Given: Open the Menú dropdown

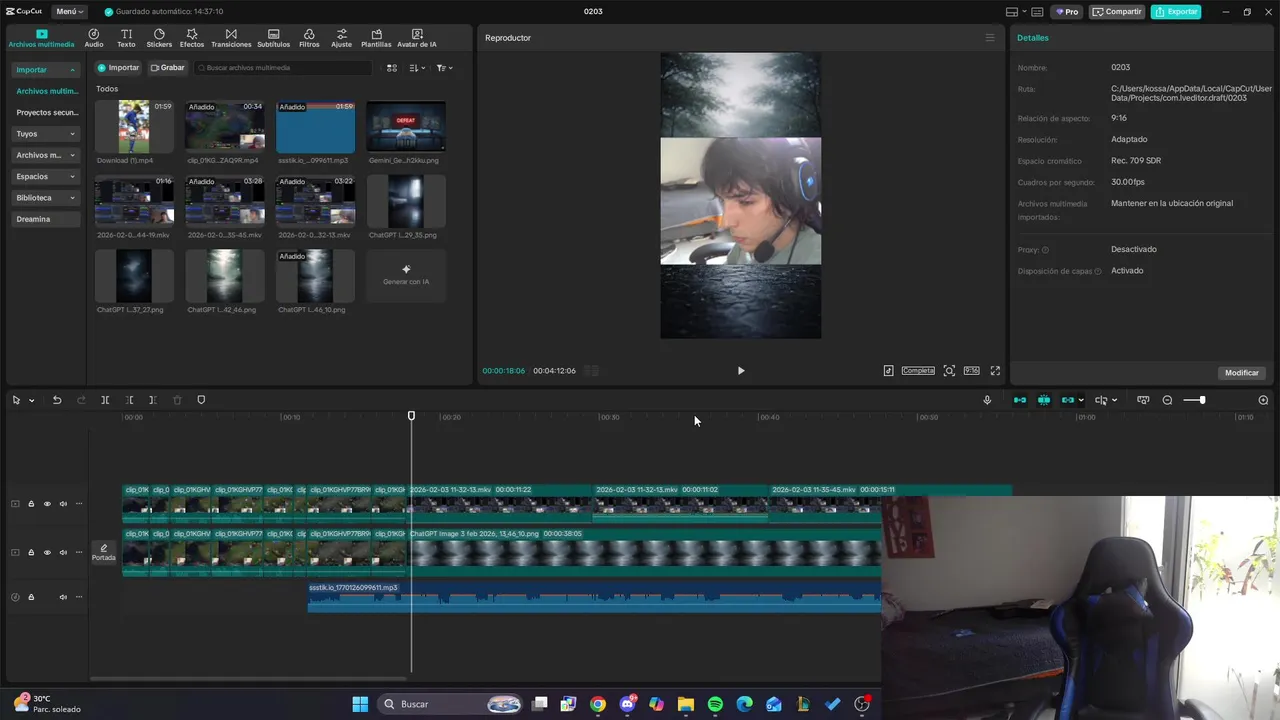Looking at the screenshot, I should (69, 12).
